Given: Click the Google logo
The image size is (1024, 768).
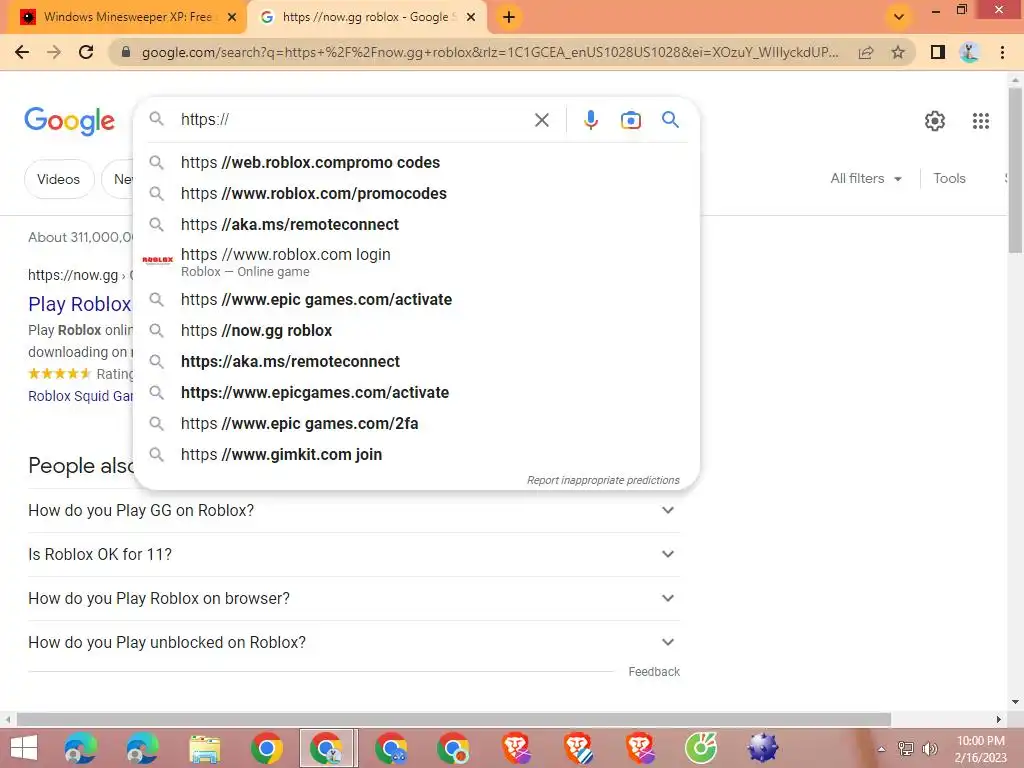Looking at the screenshot, I should pos(69,121).
